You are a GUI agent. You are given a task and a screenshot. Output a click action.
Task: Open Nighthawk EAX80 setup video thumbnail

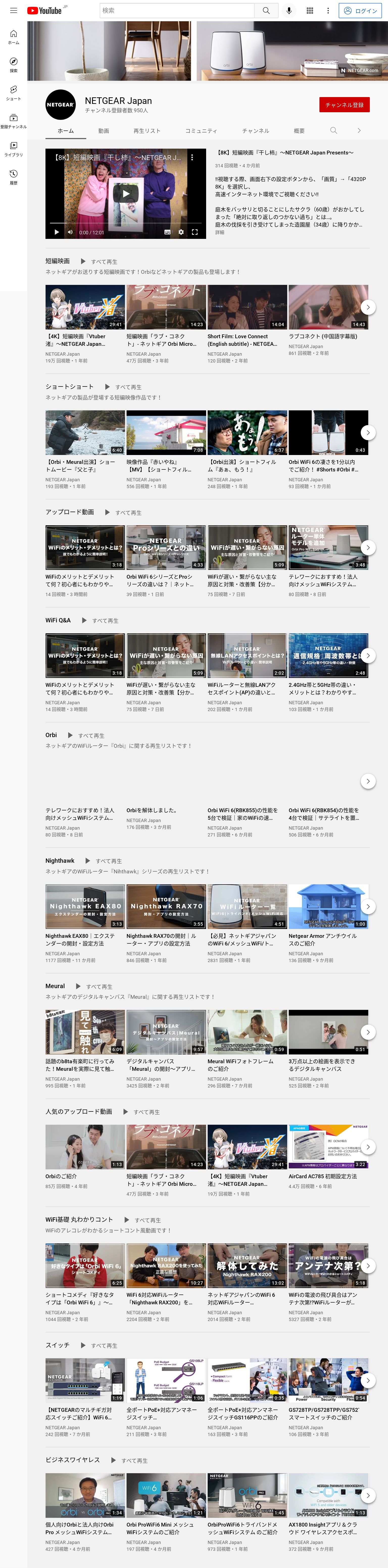pyautogui.click(x=85, y=906)
